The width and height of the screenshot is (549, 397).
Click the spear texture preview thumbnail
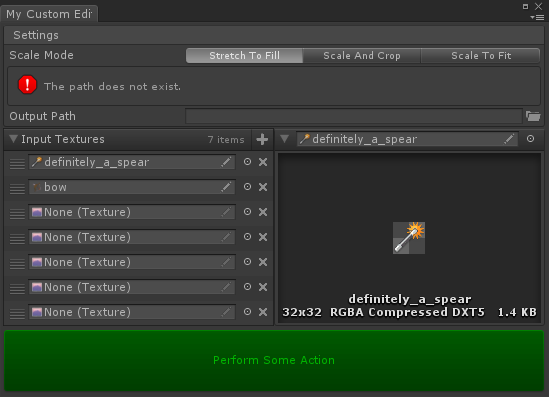409,238
